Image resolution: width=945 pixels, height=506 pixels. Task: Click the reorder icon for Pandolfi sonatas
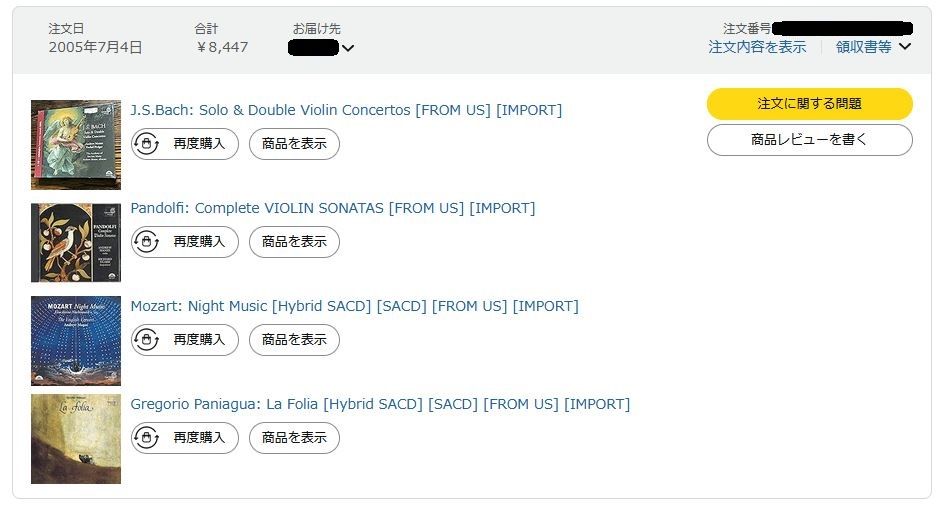coord(147,242)
